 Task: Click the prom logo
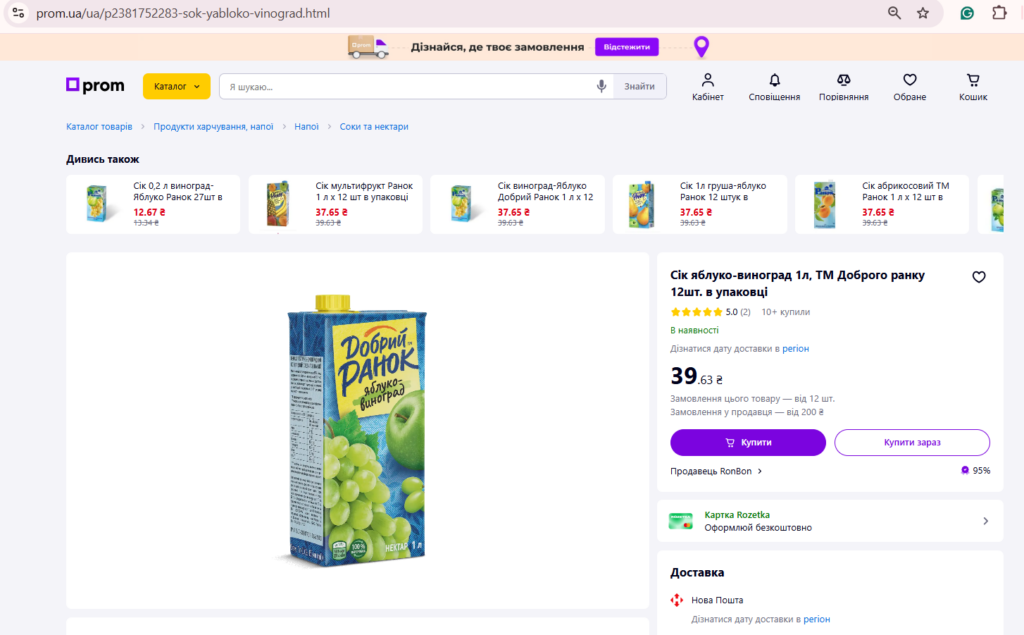click(x=95, y=86)
